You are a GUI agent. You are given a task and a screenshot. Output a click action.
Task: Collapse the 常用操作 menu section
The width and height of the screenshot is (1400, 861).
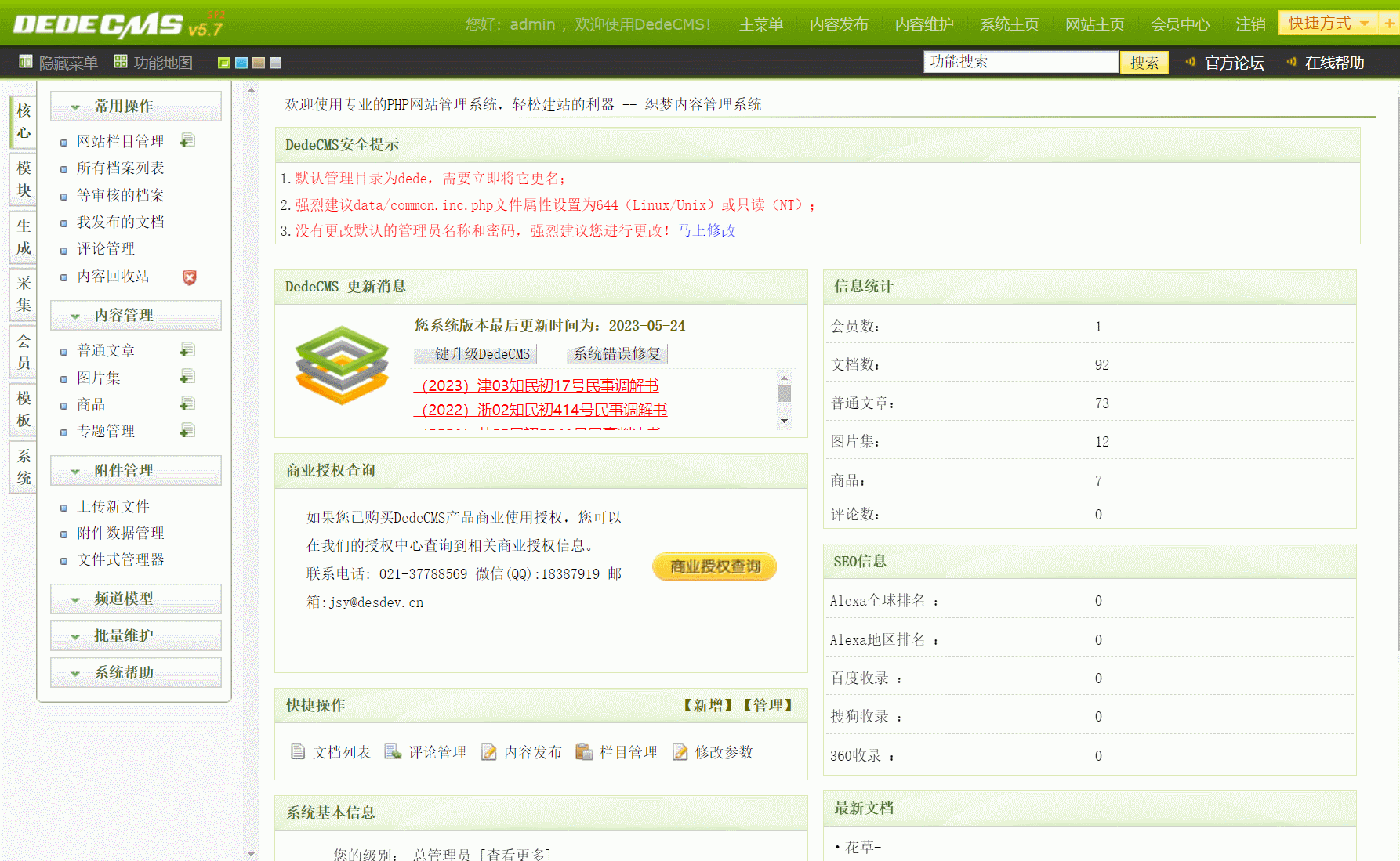tap(136, 106)
